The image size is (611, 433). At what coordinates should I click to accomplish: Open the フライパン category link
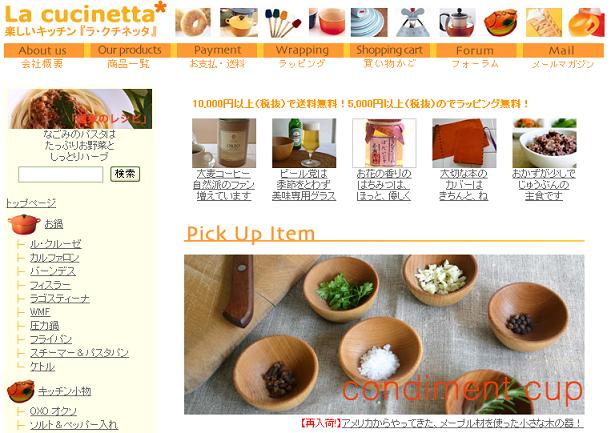[x=51, y=339]
